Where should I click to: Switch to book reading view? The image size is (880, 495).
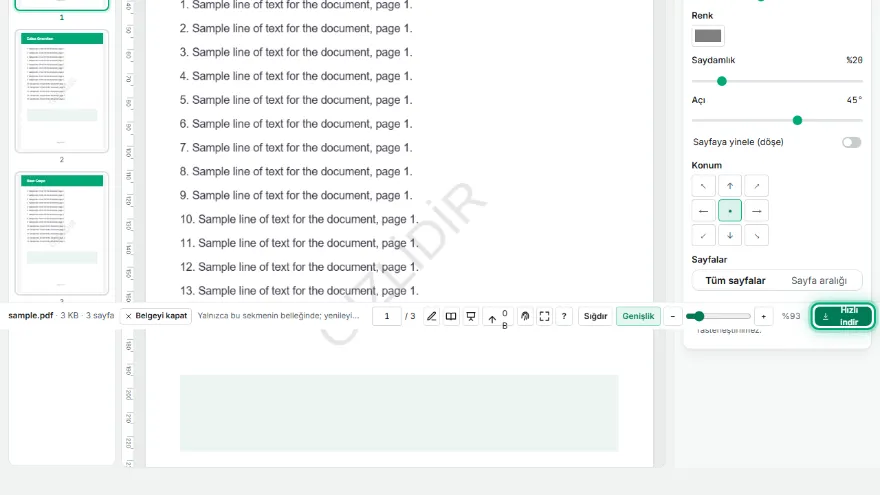pos(451,316)
